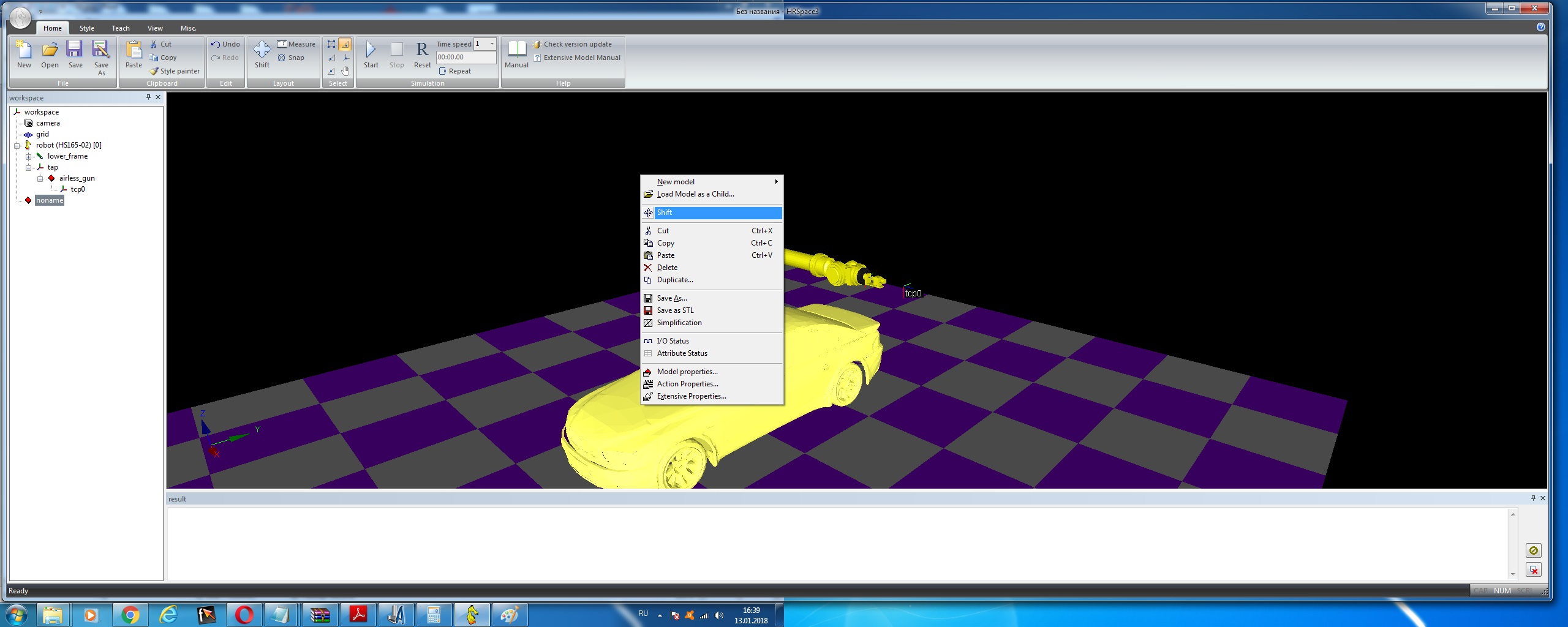Collapse the tap tree node
1568x627 pixels.
tap(29, 168)
